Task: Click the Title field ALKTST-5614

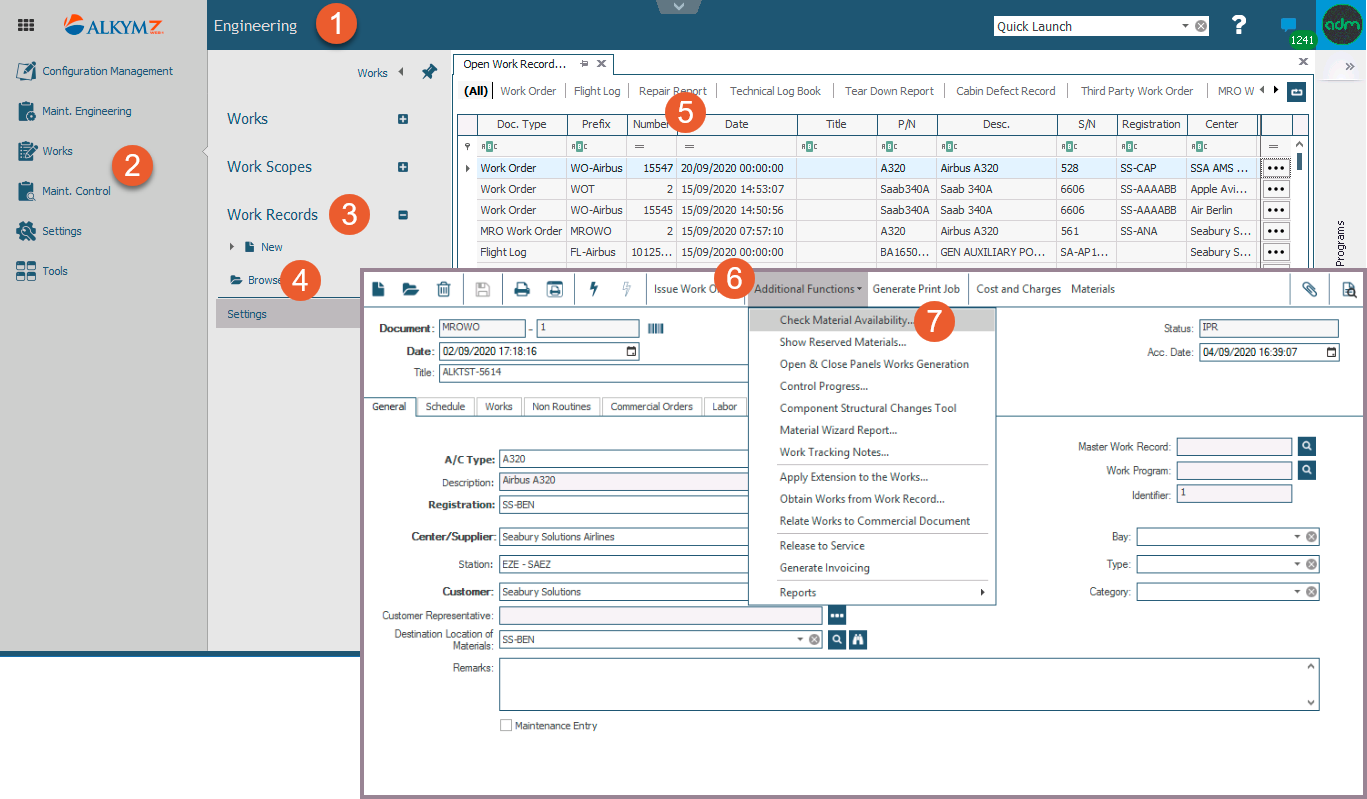Action: (x=594, y=372)
